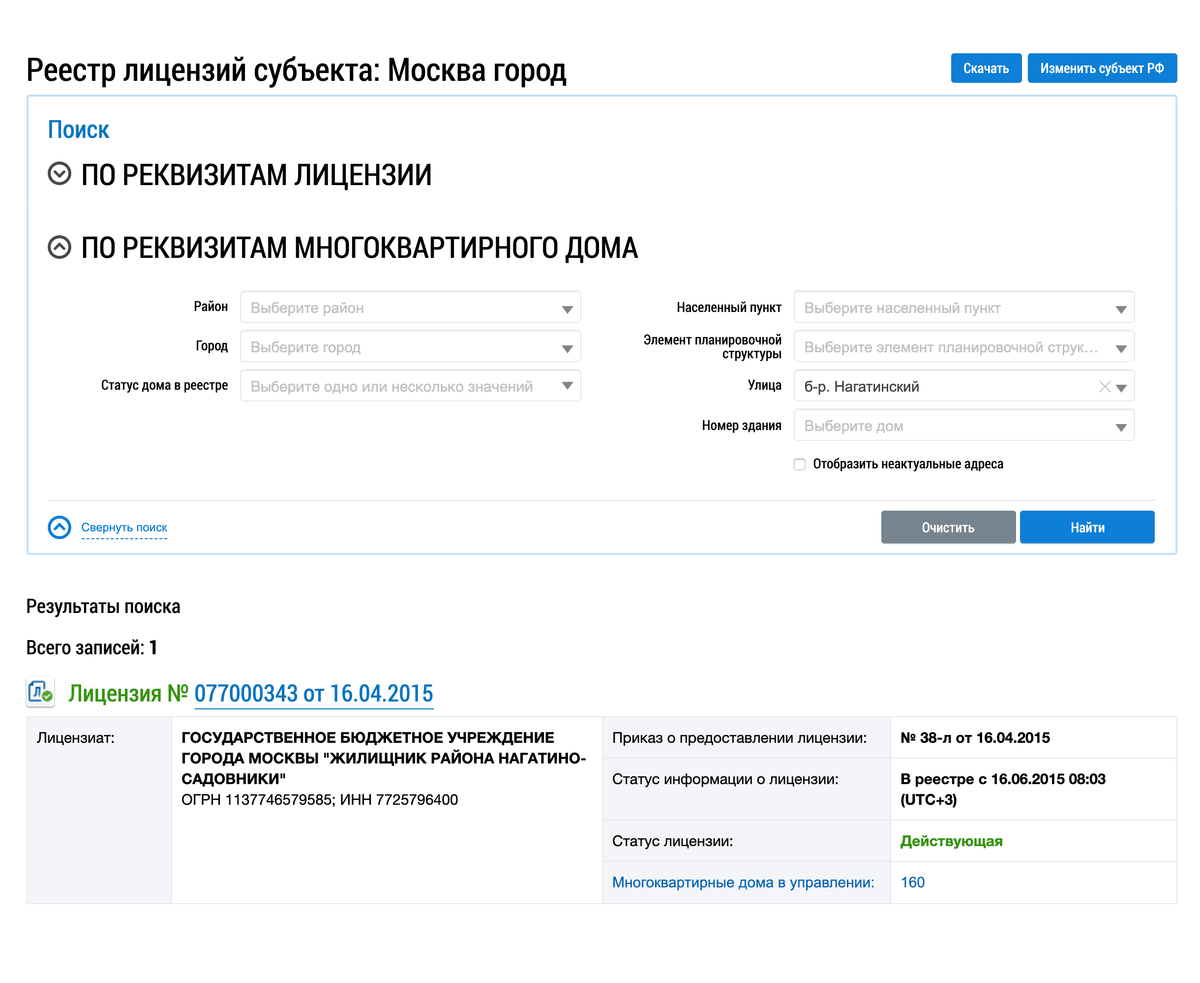This screenshot has height=983, width=1200.
Task: Open the Город dropdown
Action: point(410,347)
